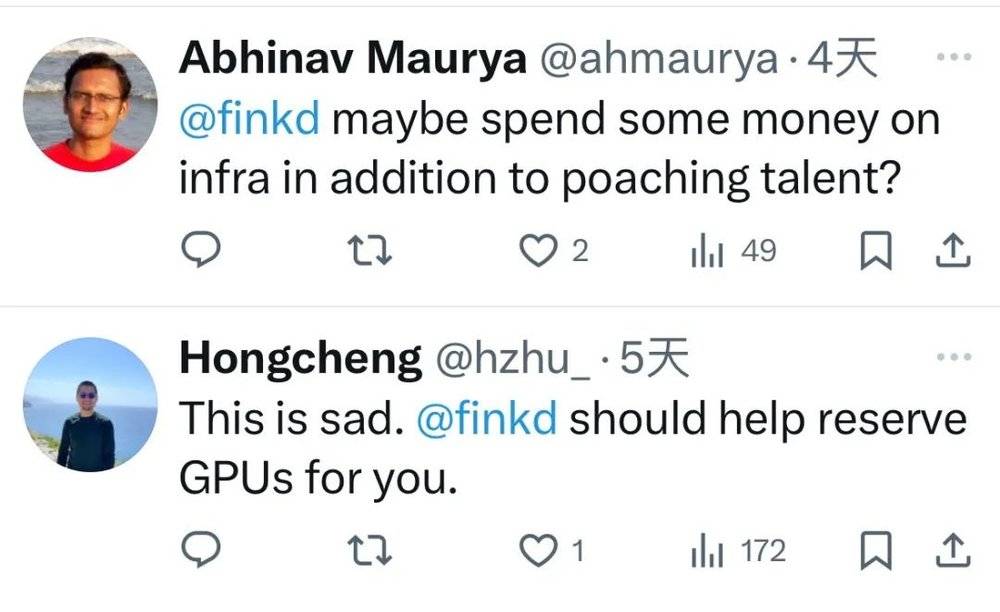This screenshot has width=1000, height=612.
Task: Open Hongcheng's profile picture
Action: [90, 404]
